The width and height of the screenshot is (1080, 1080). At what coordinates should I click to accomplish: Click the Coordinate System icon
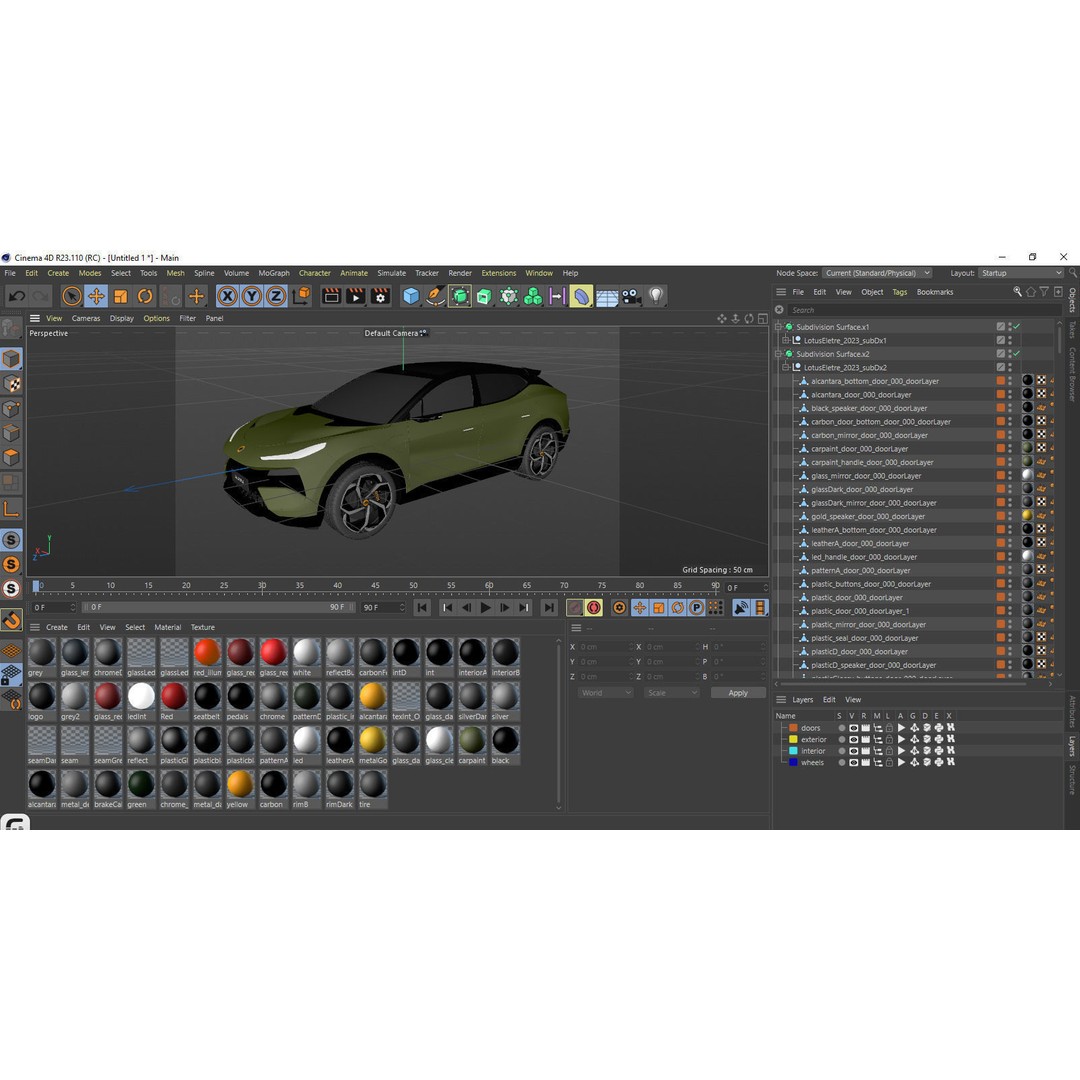click(x=301, y=296)
